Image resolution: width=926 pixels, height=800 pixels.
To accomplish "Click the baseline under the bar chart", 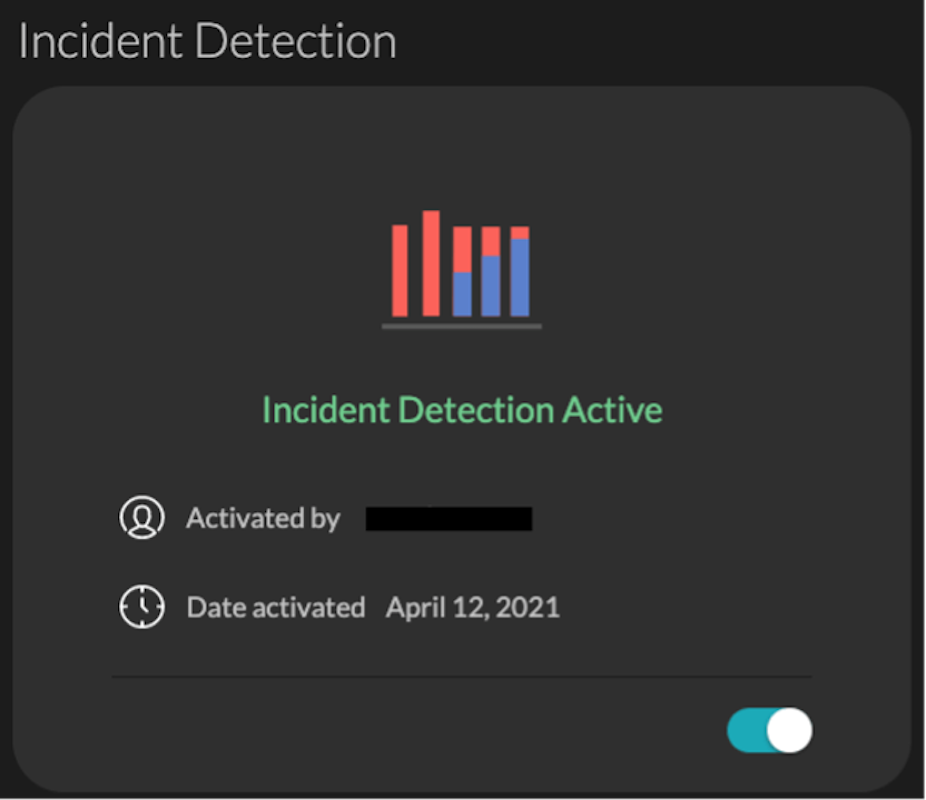I will [462, 327].
